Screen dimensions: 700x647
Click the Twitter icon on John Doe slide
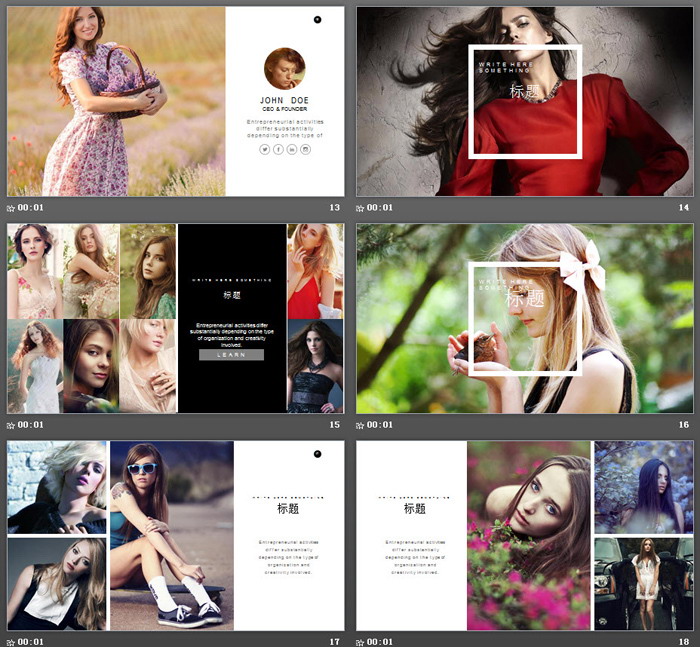tap(265, 149)
